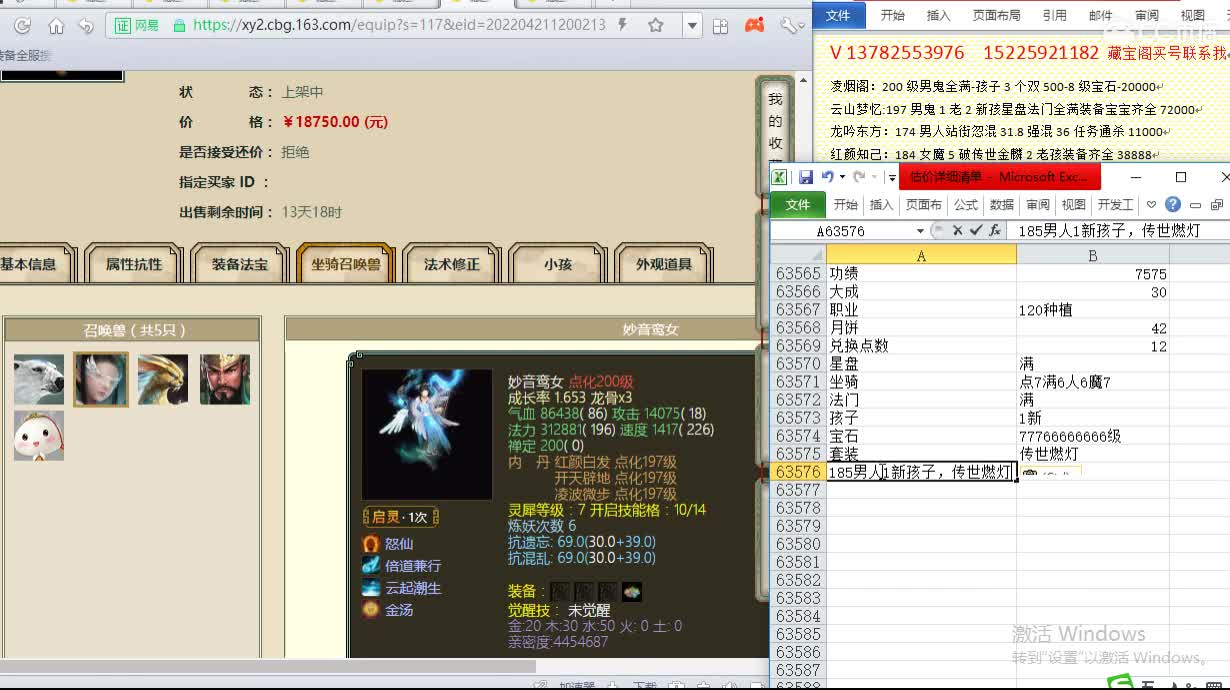1230x690 pixels.
Task: Open Excel 审阅 ribbon tab
Action: coord(1038,204)
